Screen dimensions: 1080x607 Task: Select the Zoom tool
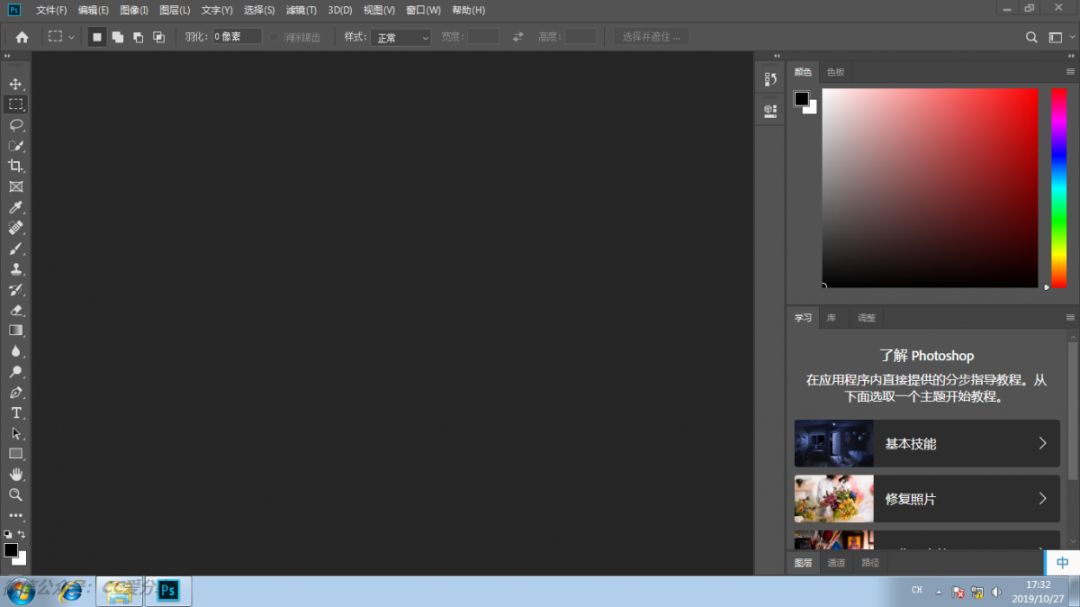(x=16, y=495)
